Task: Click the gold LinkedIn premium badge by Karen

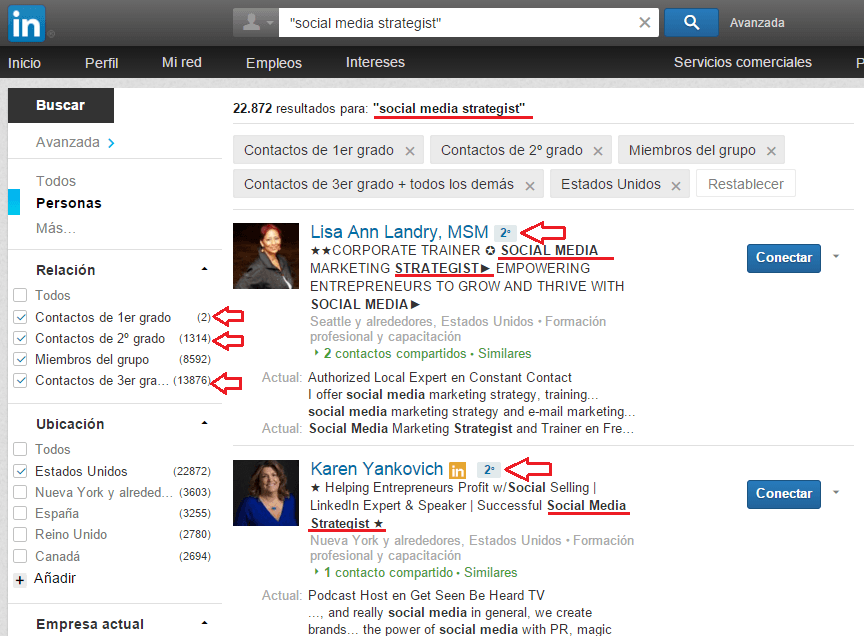Action: tap(457, 470)
